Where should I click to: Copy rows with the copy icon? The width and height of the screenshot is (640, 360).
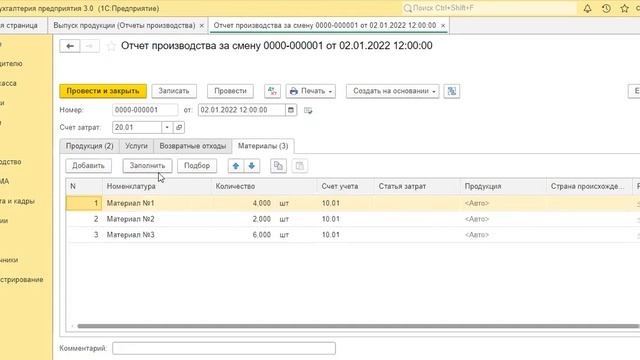click(x=278, y=166)
